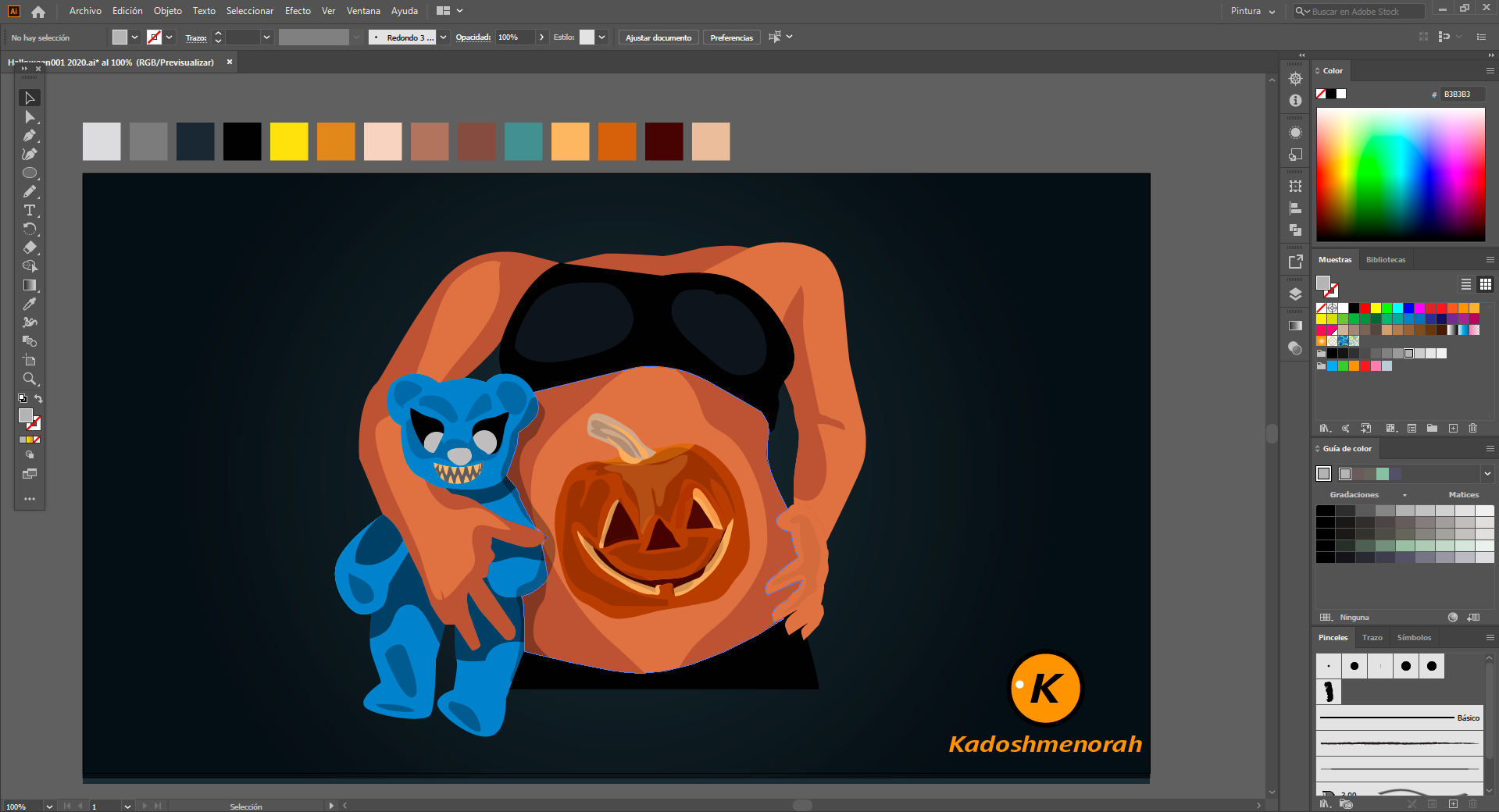Open the Ventana menu
This screenshot has width=1499, height=812.
(363, 11)
